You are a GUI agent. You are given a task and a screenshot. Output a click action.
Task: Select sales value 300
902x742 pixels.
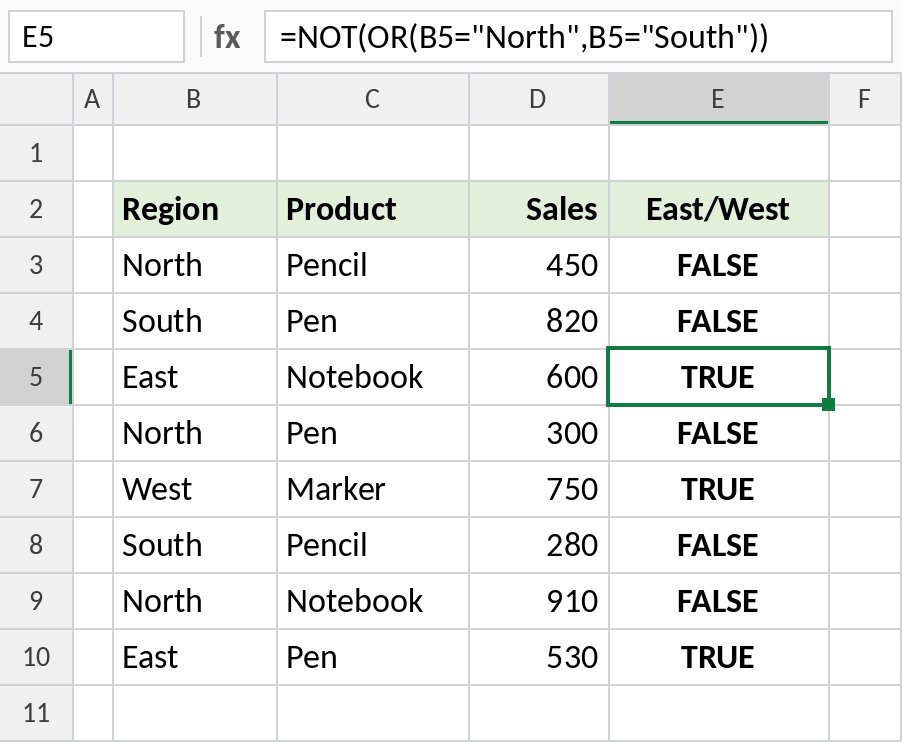click(x=539, y=433)
